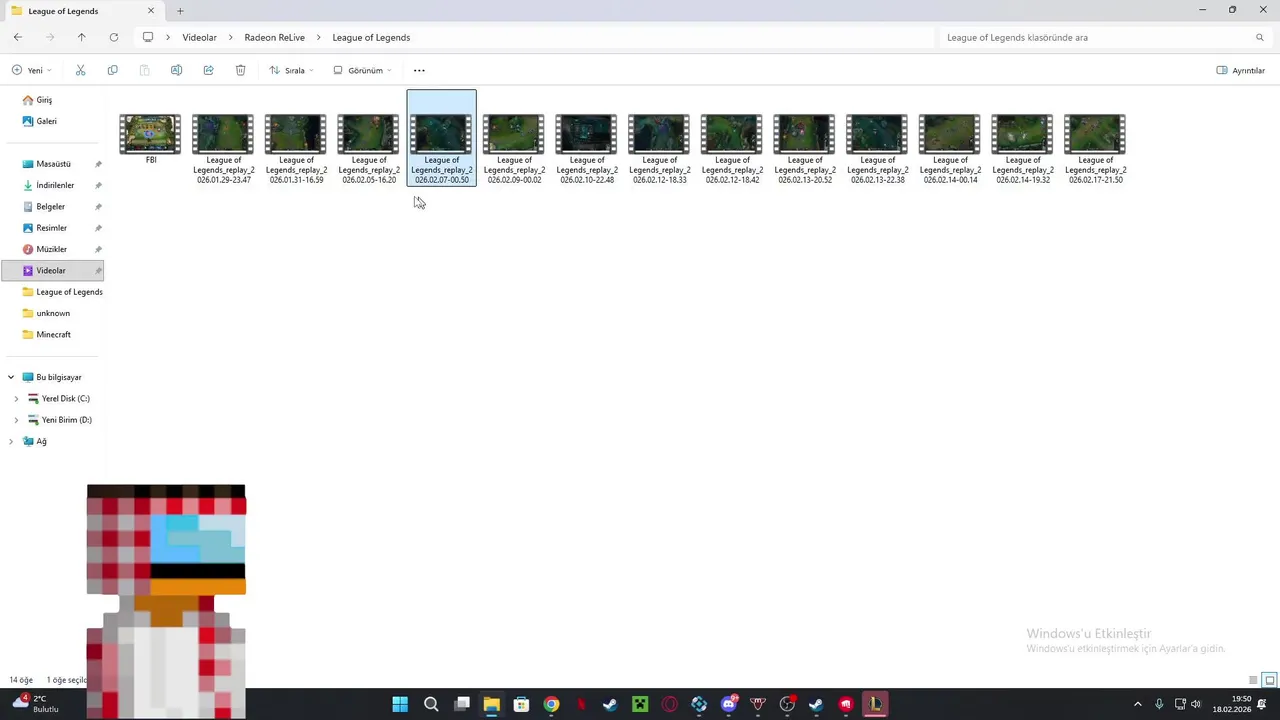
Task: Select Masaüstü in the sidebar
Action: (53, 164)
